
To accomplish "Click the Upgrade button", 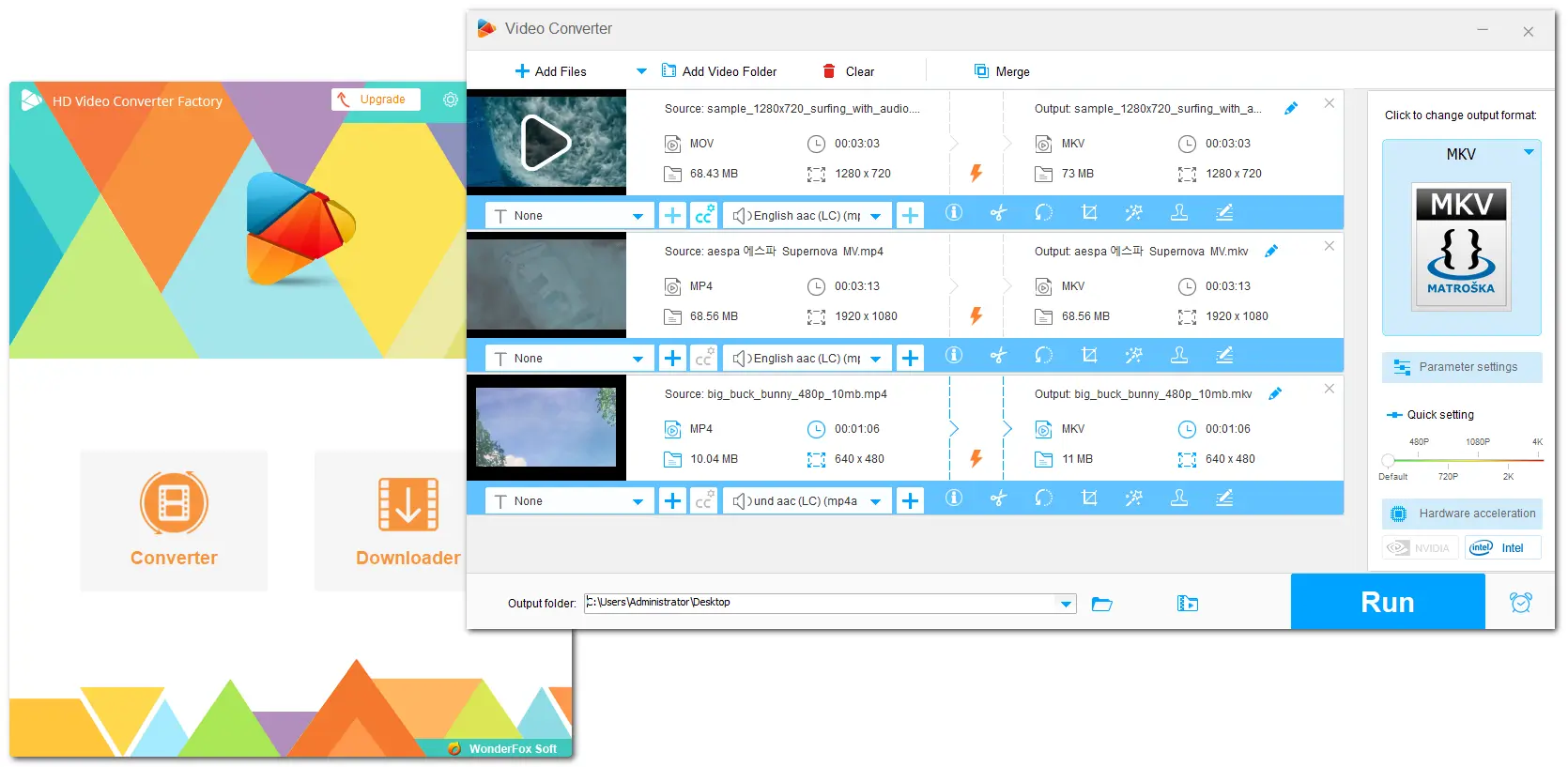I will pos(376,100).
